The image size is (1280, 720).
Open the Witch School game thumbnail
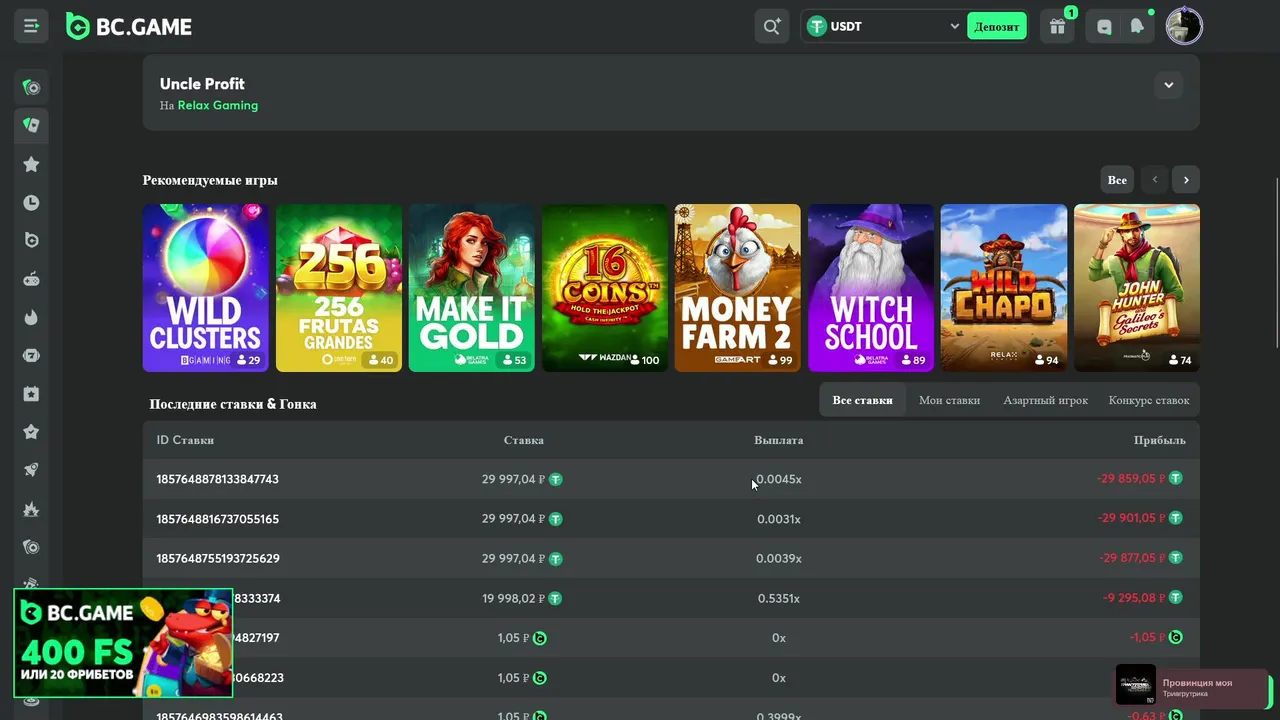click(871, 288)
